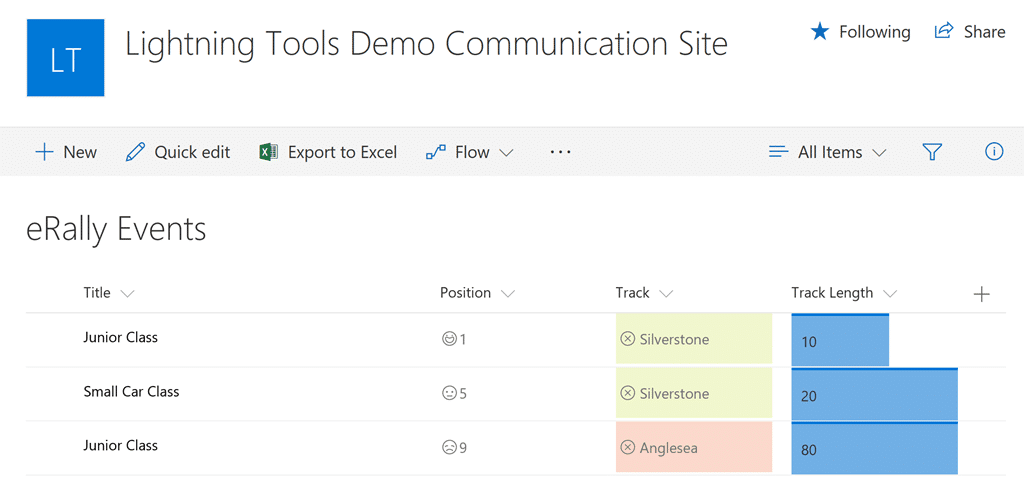Click the Flow menu label

pyautogui.click(x=472, y=152)
